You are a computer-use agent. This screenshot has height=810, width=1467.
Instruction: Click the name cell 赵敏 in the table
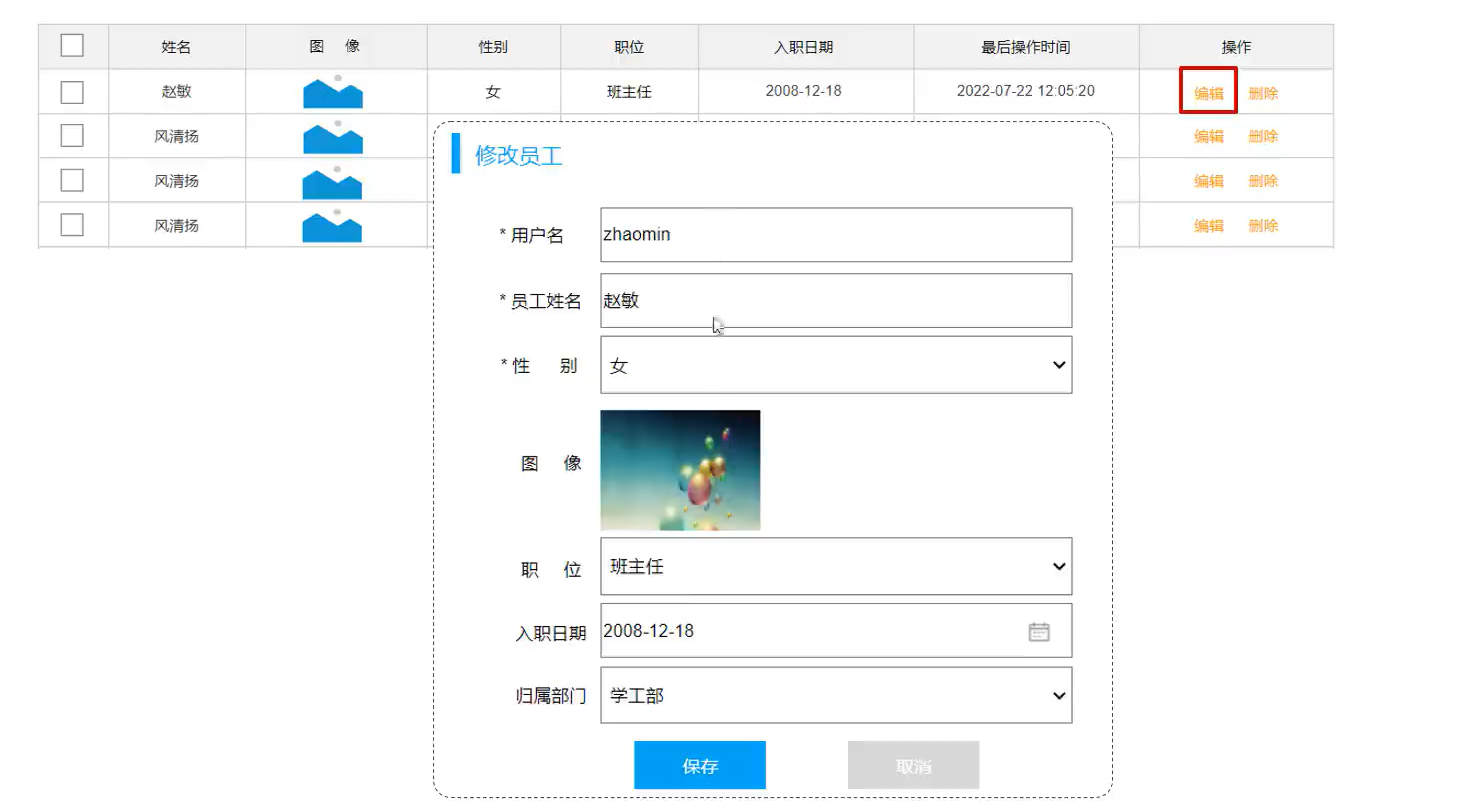pyautogui.click(x=176, y=91)
